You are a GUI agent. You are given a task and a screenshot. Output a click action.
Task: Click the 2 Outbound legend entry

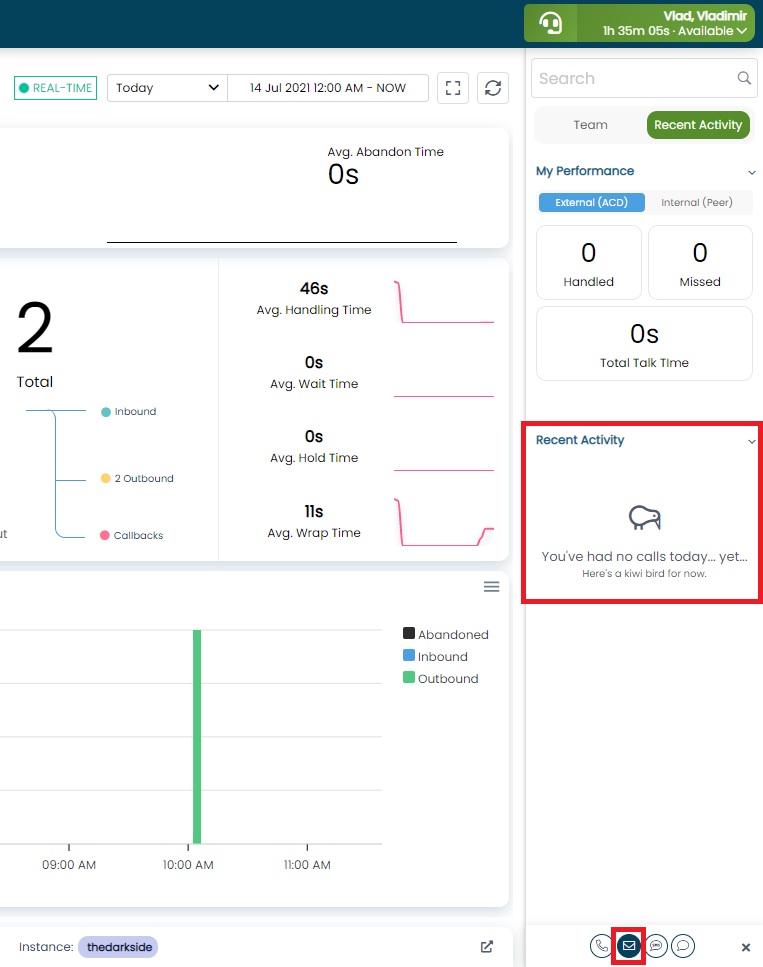tap(137, 478)
